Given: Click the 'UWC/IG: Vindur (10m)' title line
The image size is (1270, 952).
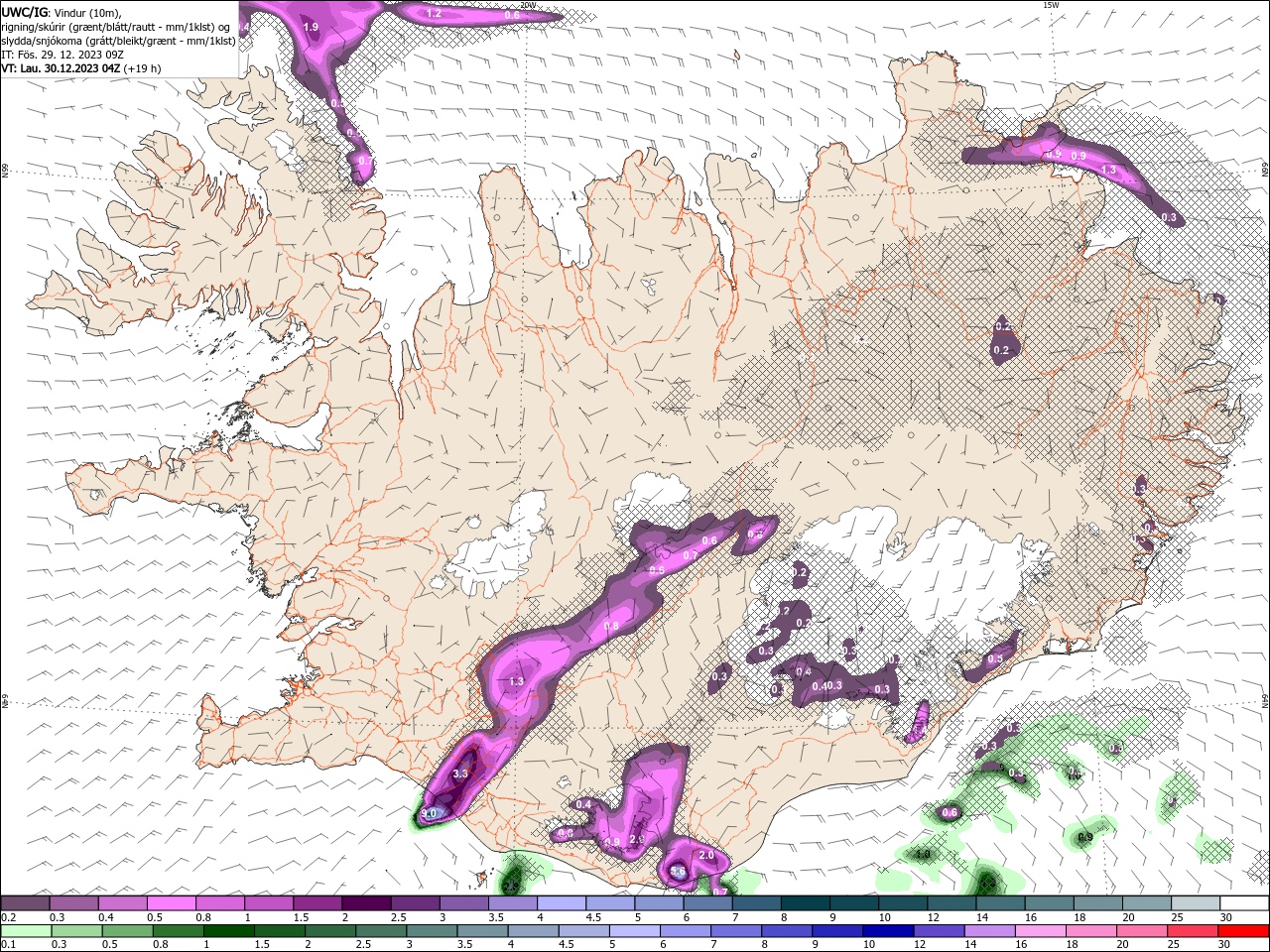Looking at the screenshot, I should coord(62,12).
